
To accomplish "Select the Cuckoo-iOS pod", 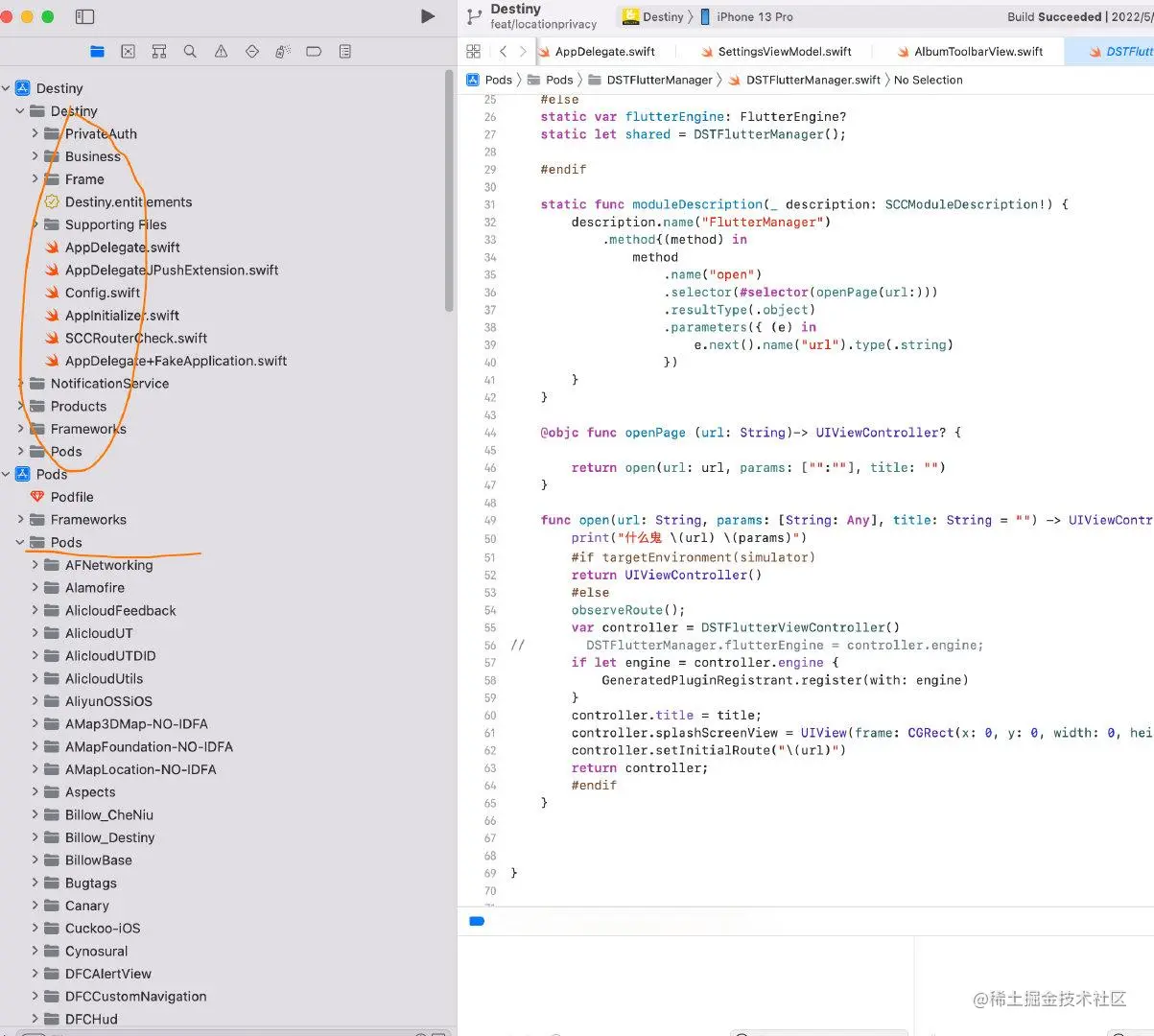I will [103, 929].
